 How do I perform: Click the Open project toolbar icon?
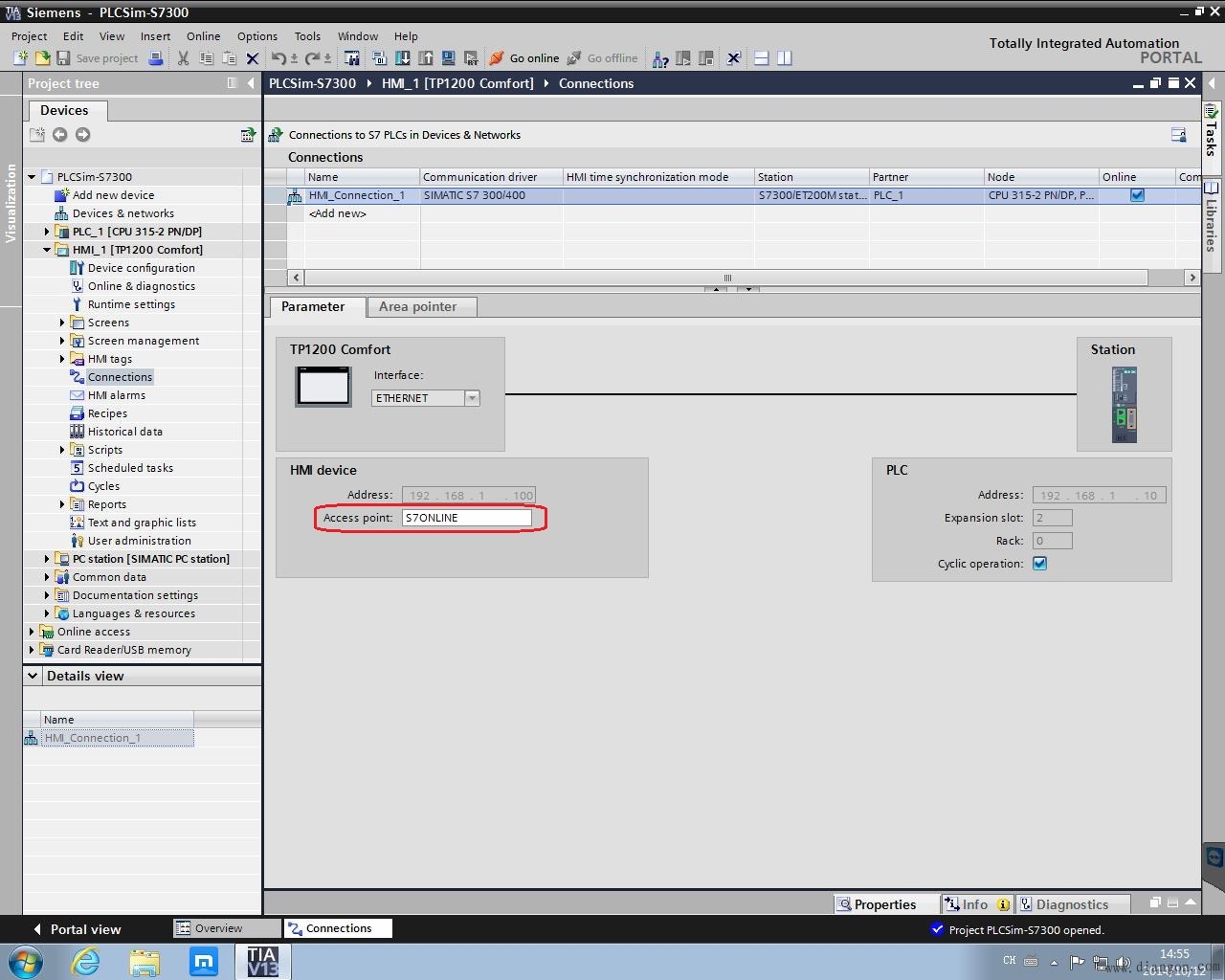tap(42, 58)
